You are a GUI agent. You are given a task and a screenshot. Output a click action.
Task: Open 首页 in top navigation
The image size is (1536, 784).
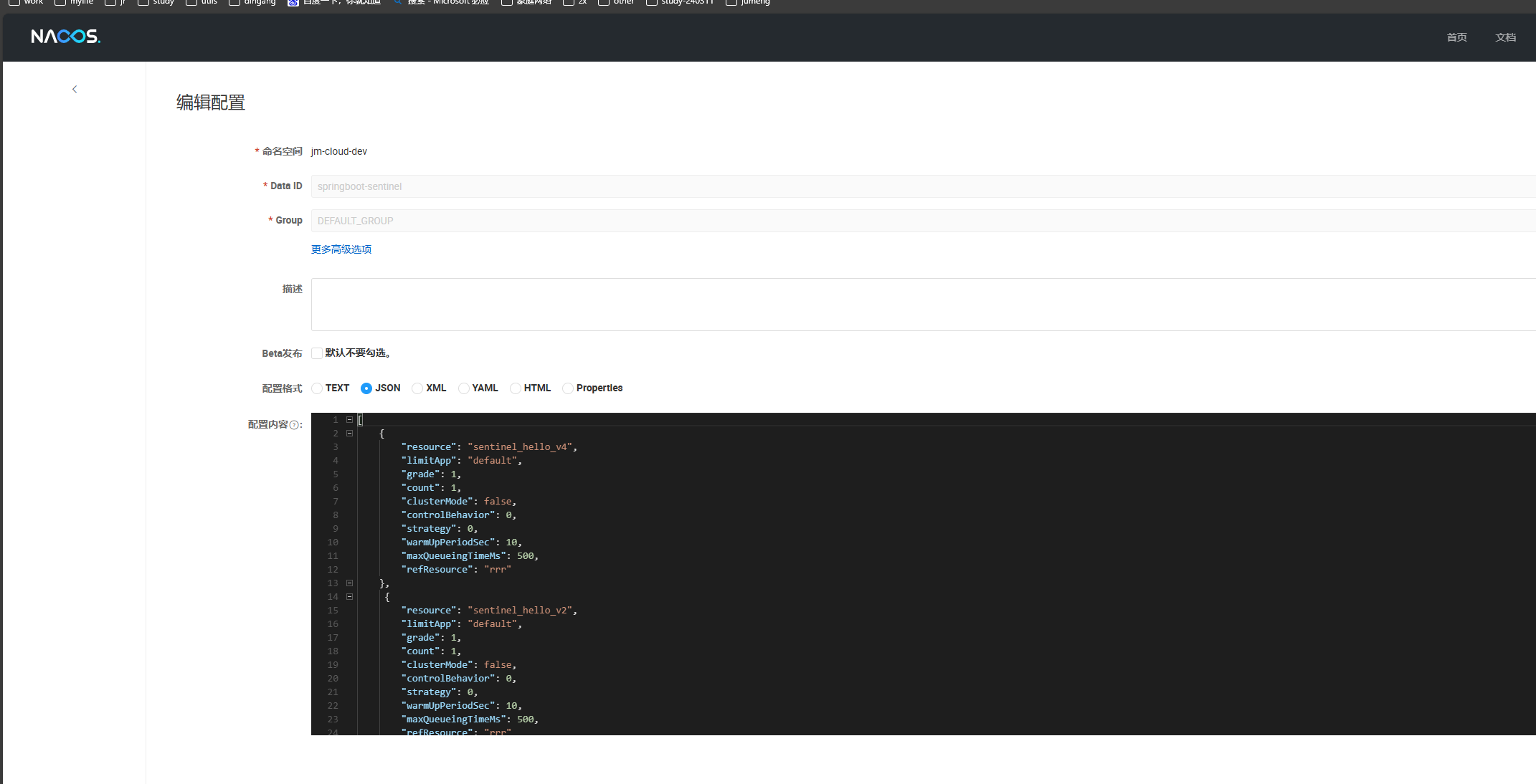pyautogui.click(x=1456, y=37)
